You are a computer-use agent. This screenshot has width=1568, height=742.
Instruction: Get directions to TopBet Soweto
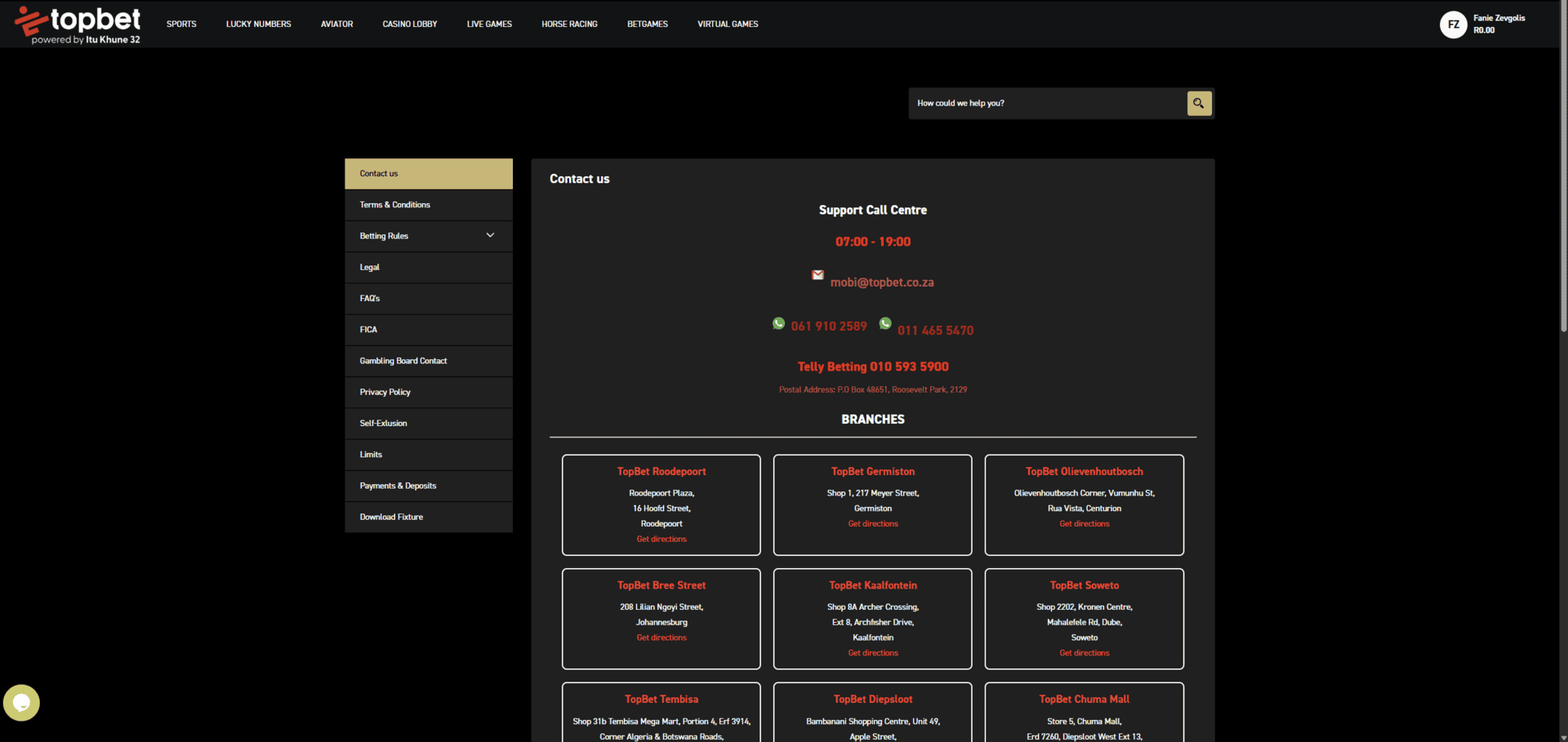pyautogui.click(x=1085, y=653)
